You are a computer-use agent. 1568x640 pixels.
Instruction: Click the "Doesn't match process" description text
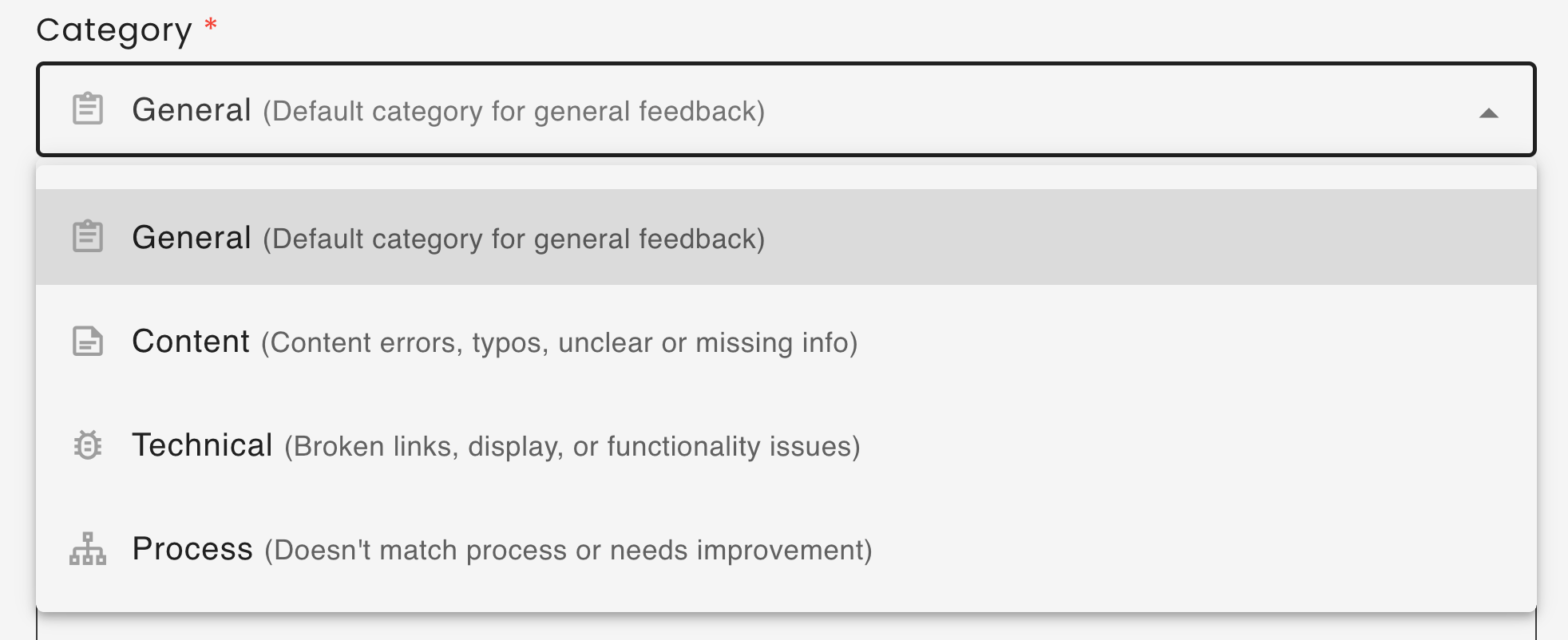[568, 551]
